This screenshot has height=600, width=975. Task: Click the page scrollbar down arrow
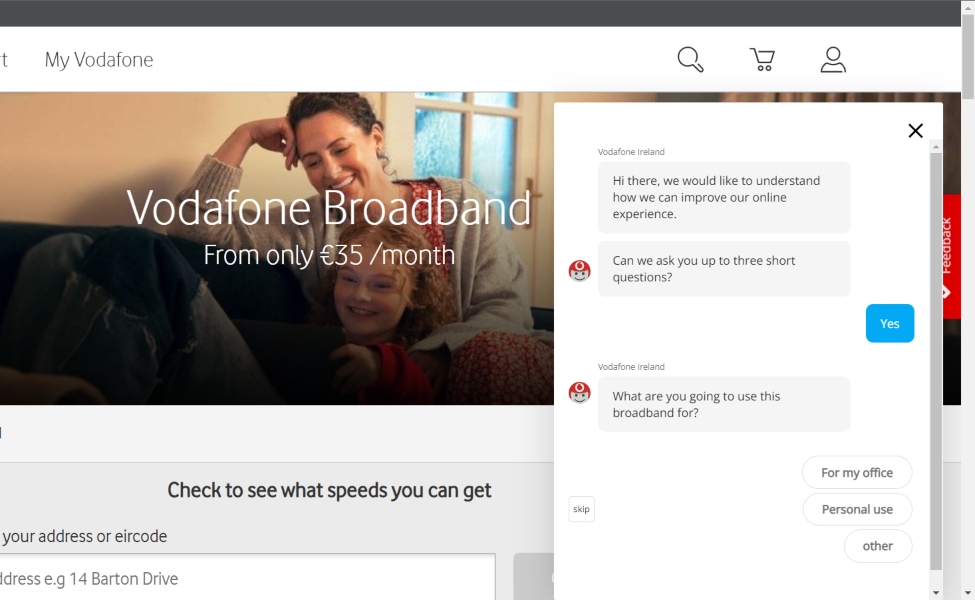click(x=967, y=590)
